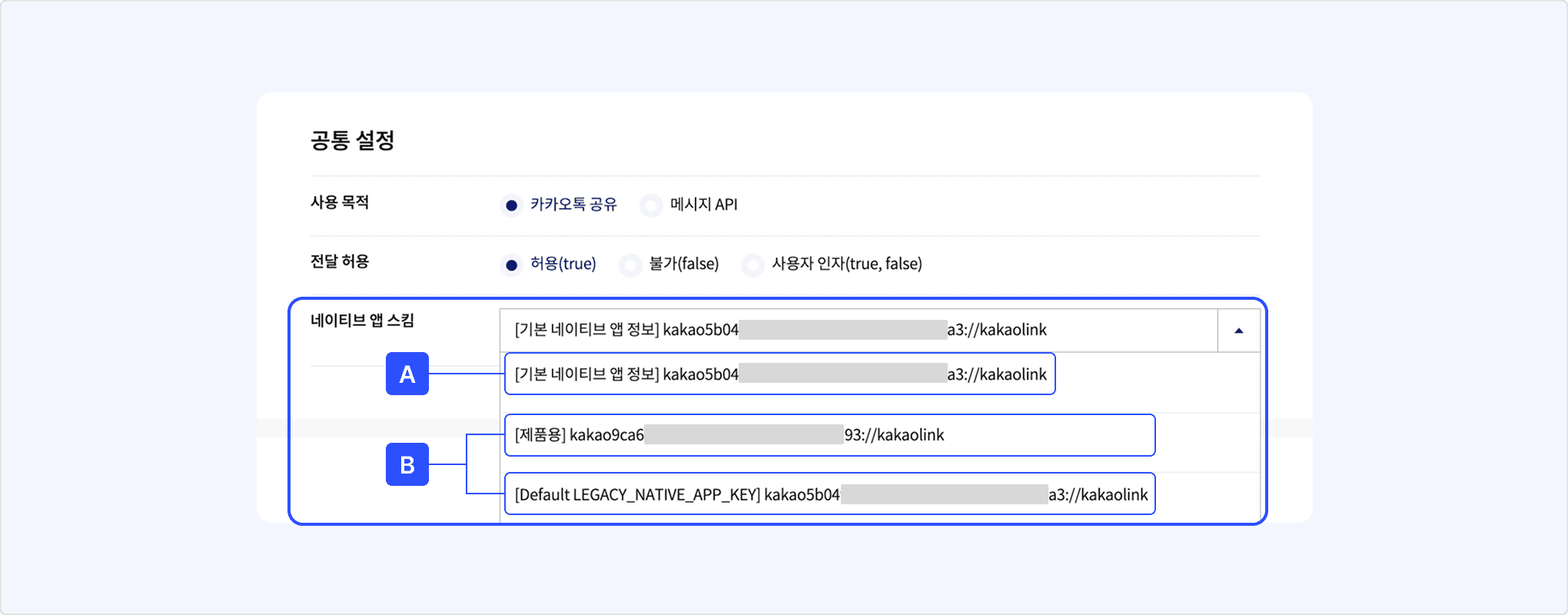Collapse the dropdown using the up arrow icon
Viewport: 1568px width, 615px height.
coord(1238,331)
